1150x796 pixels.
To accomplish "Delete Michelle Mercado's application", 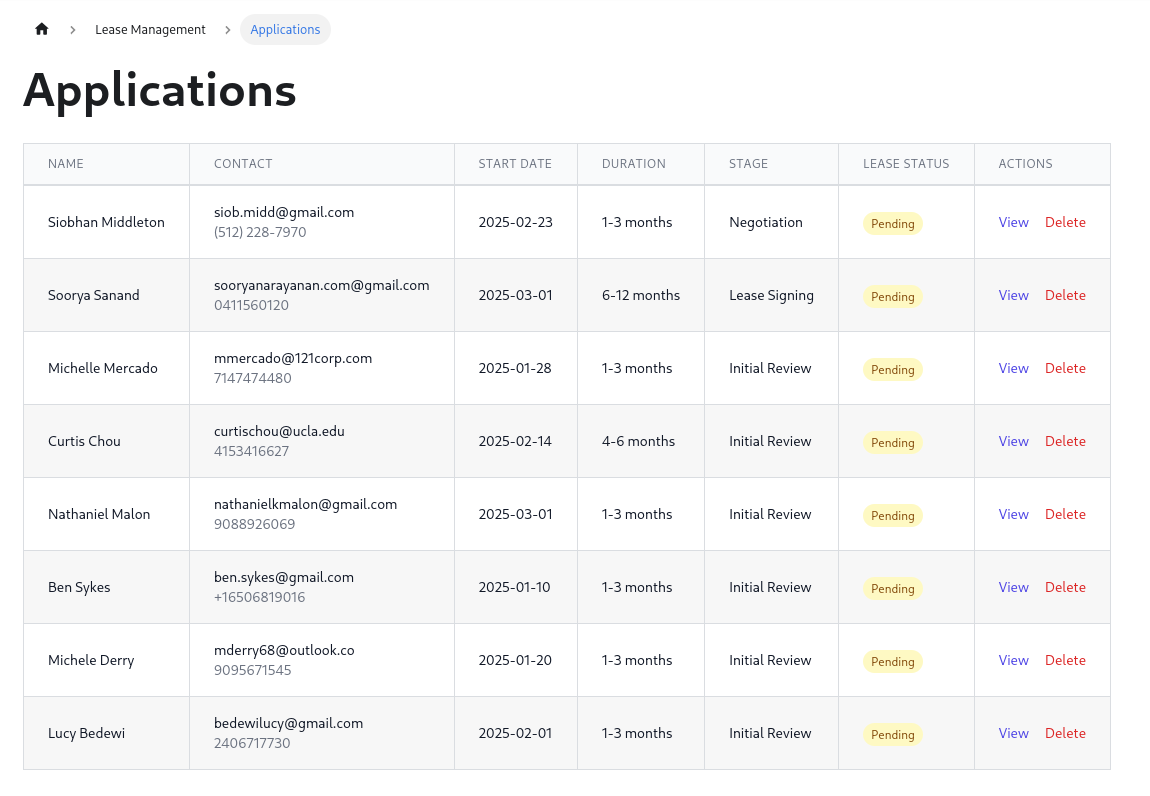I will 1065,368.
